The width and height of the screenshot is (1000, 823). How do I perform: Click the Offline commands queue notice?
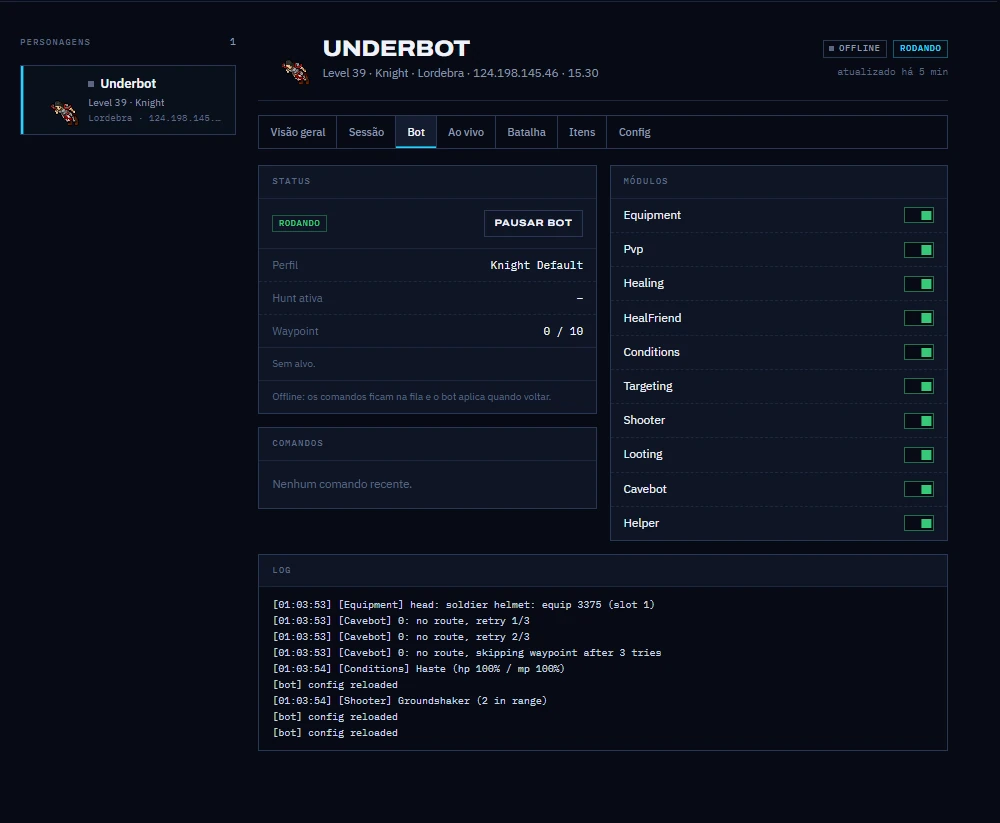point(411,397)
